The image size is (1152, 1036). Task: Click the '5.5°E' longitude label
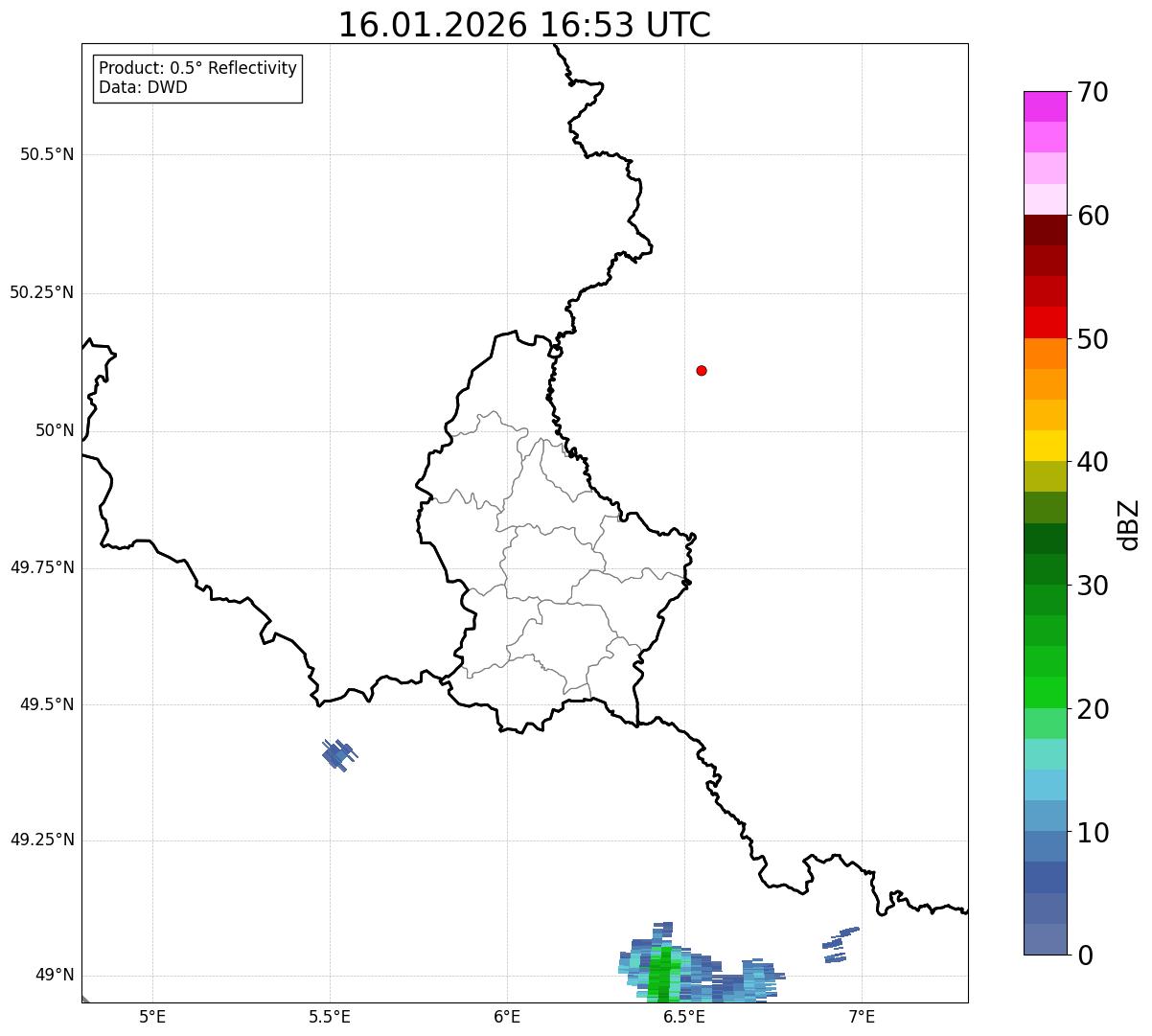330,1016
